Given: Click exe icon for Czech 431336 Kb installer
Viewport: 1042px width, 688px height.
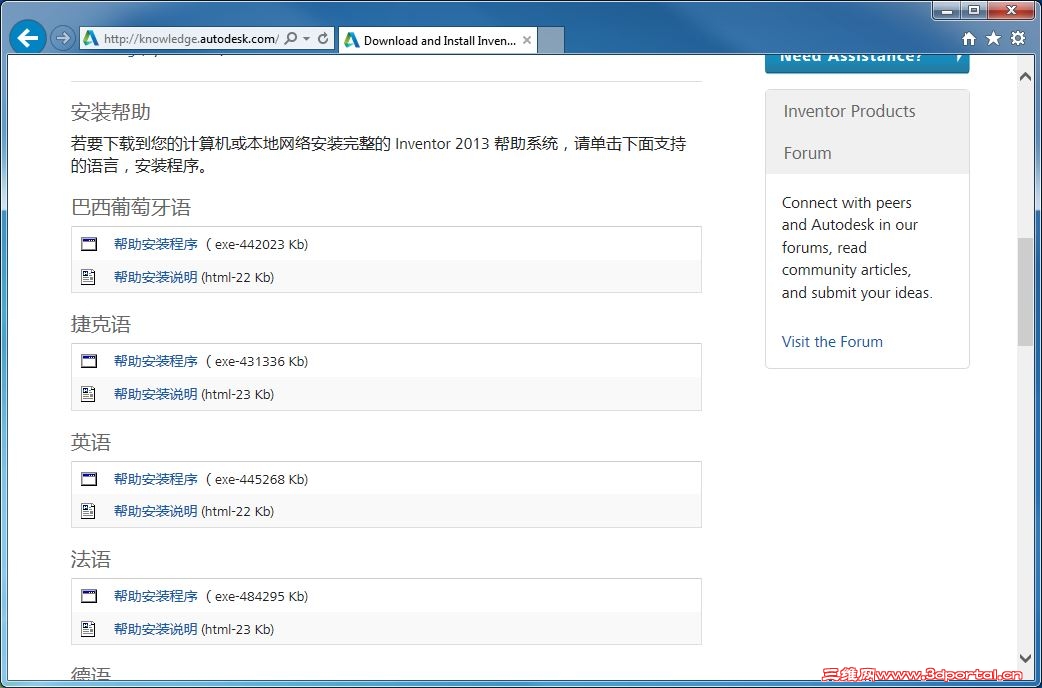Looking at the screenshot, I should (89, 361).
